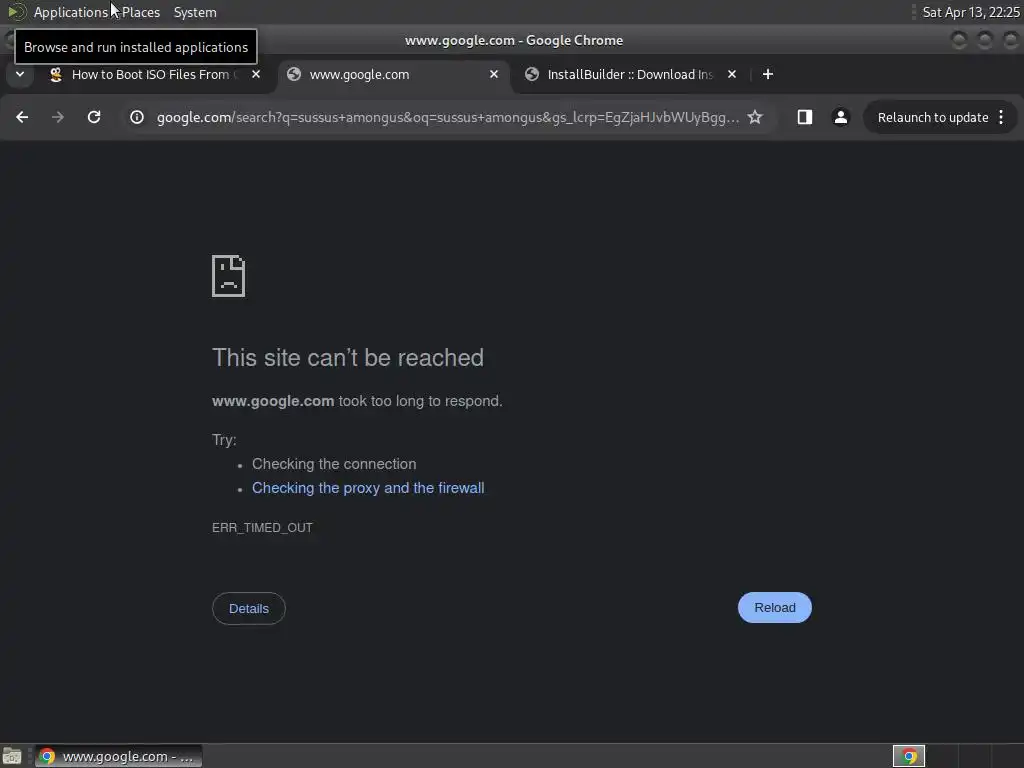Open Checking the proxy and the firewall link
The width and height of the screenshot is (1024, 768).
pos(368,488)
